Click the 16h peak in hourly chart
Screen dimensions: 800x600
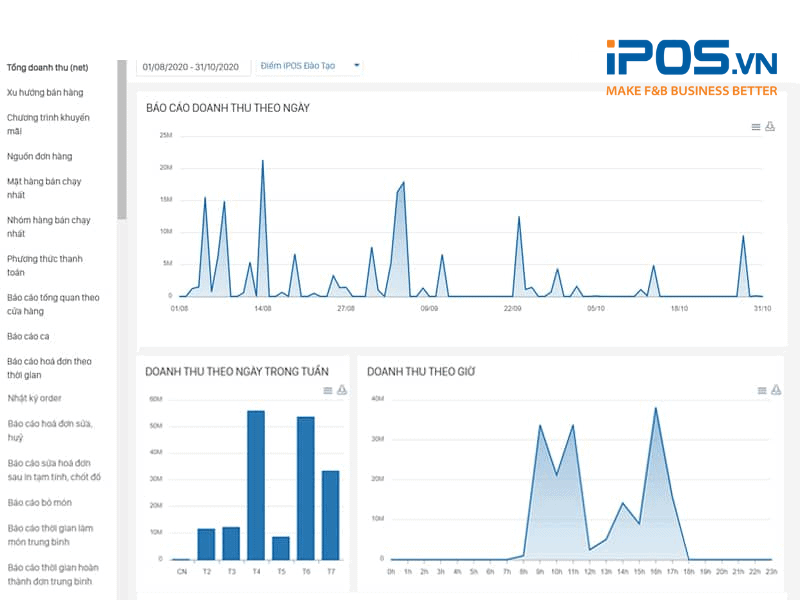click(x=656, y=408)
